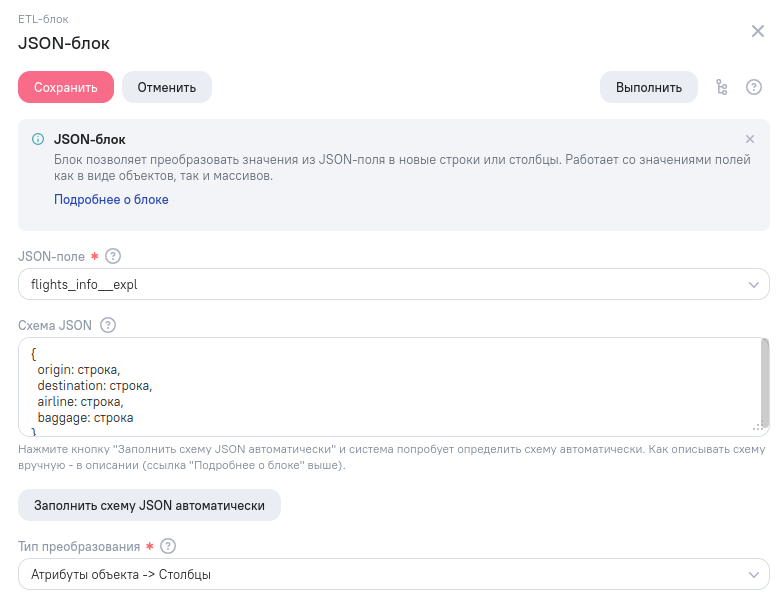Open the Подробнее о блоке link
This screenshot has width=778, height=599.
point(111,200)
